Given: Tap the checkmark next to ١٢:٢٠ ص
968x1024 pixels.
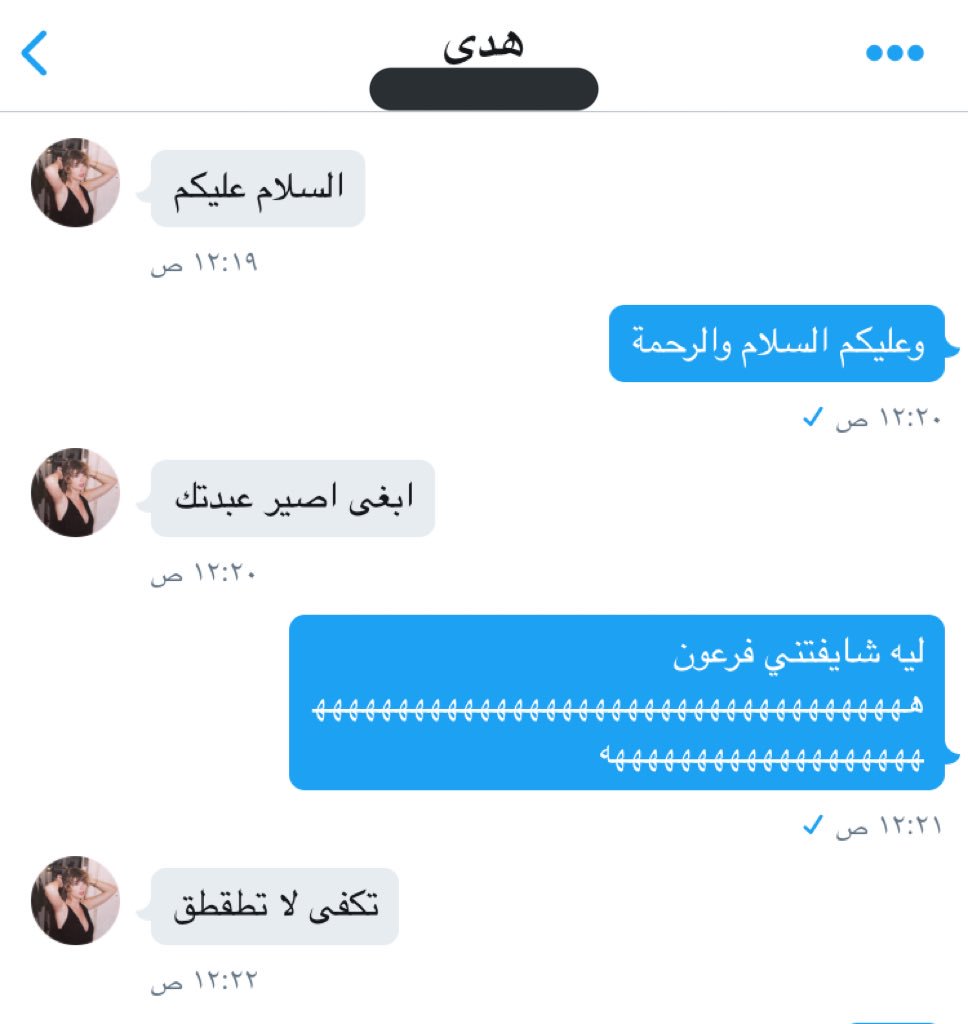Looking at the screenshot, I should click(x=813, y=417).
